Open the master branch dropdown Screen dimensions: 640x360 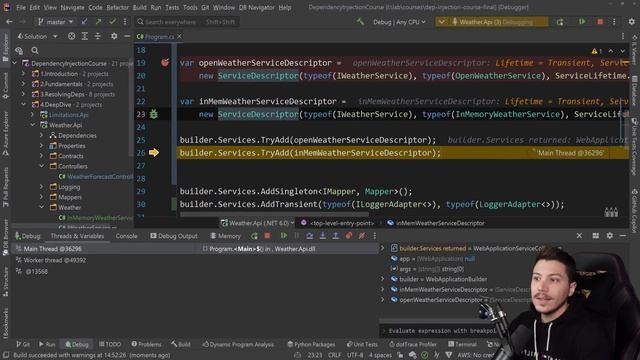tap(56, 22)
